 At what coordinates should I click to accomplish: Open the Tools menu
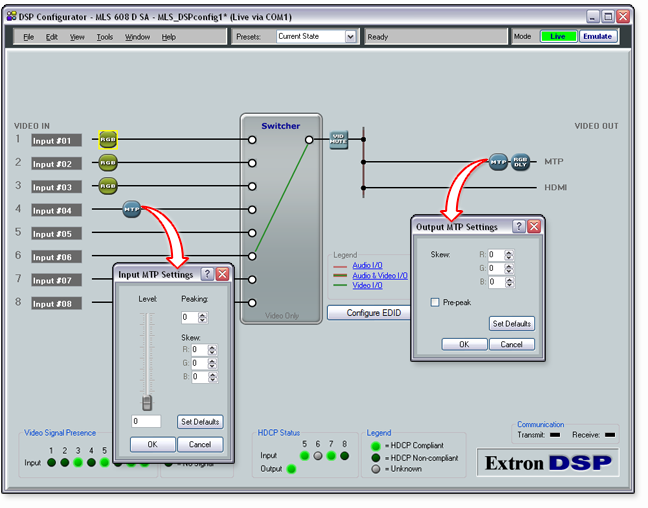pyautogui.click(x=105, y=37)
